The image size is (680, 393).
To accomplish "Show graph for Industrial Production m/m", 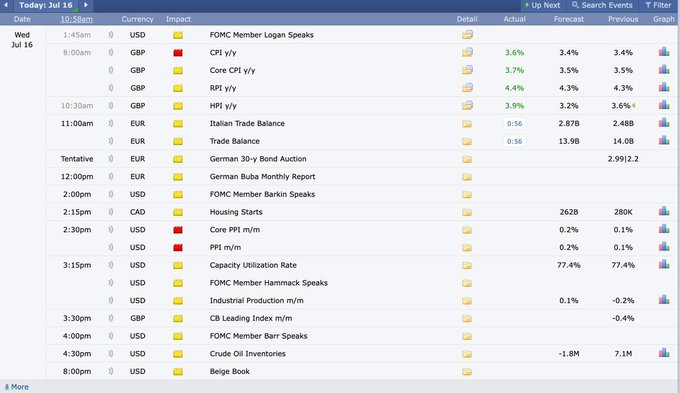I will point(664,300).
